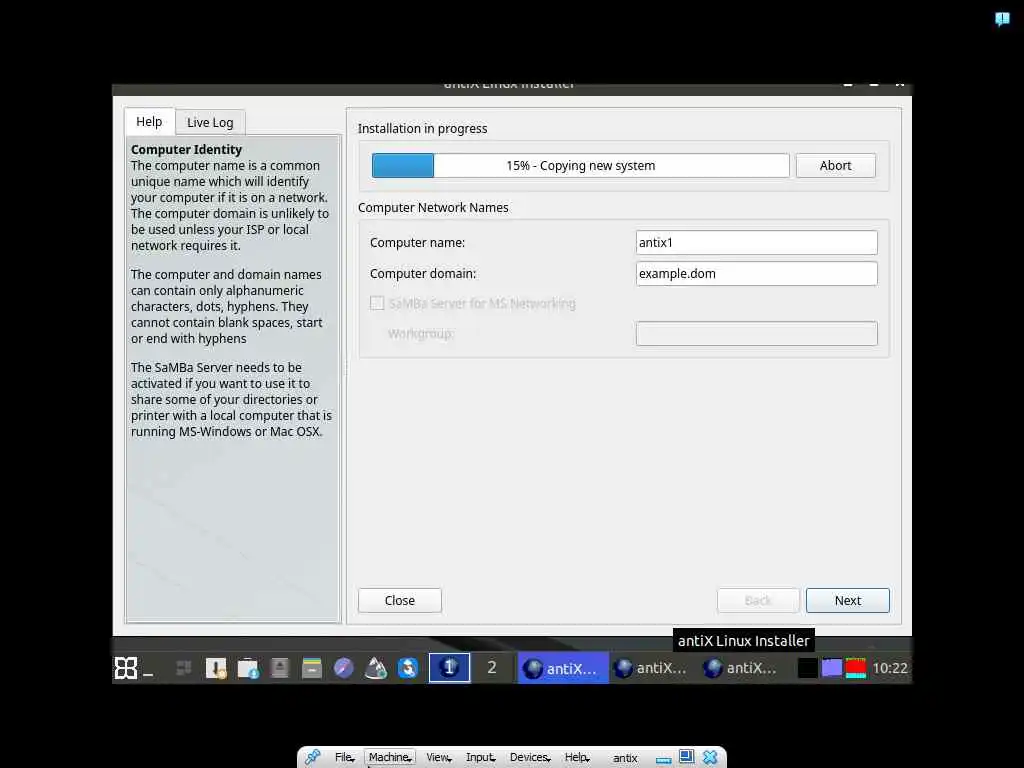Activate the second antiX taskbar window entry
Image resolution: width=1024 pixels, height=768 pixels.
652,668
